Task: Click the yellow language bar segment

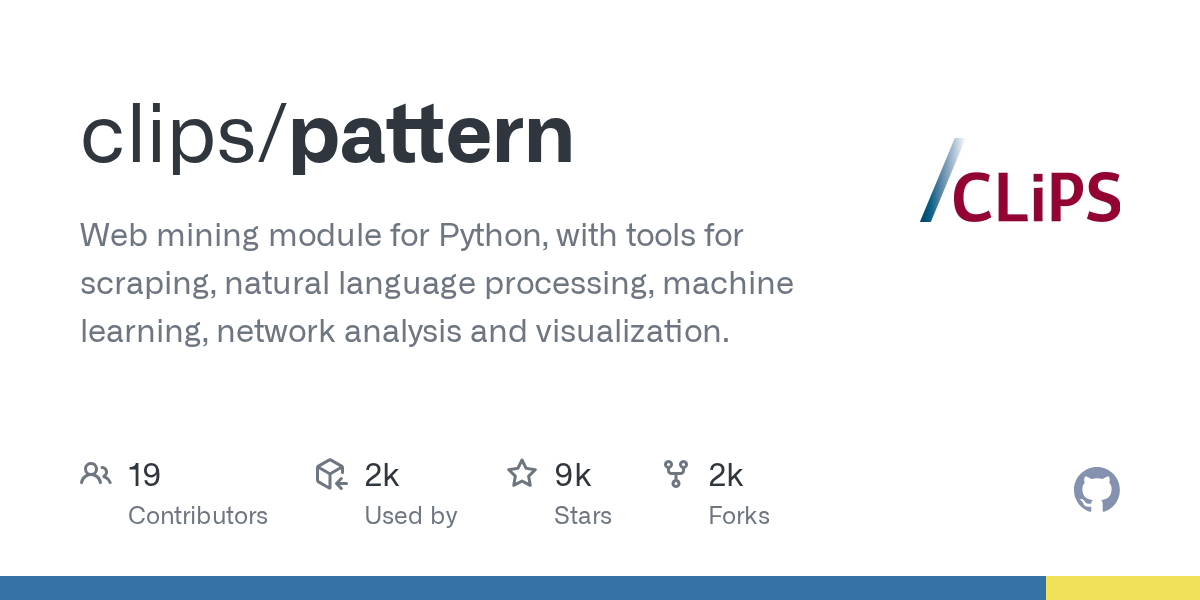Action: point(1122,588)
